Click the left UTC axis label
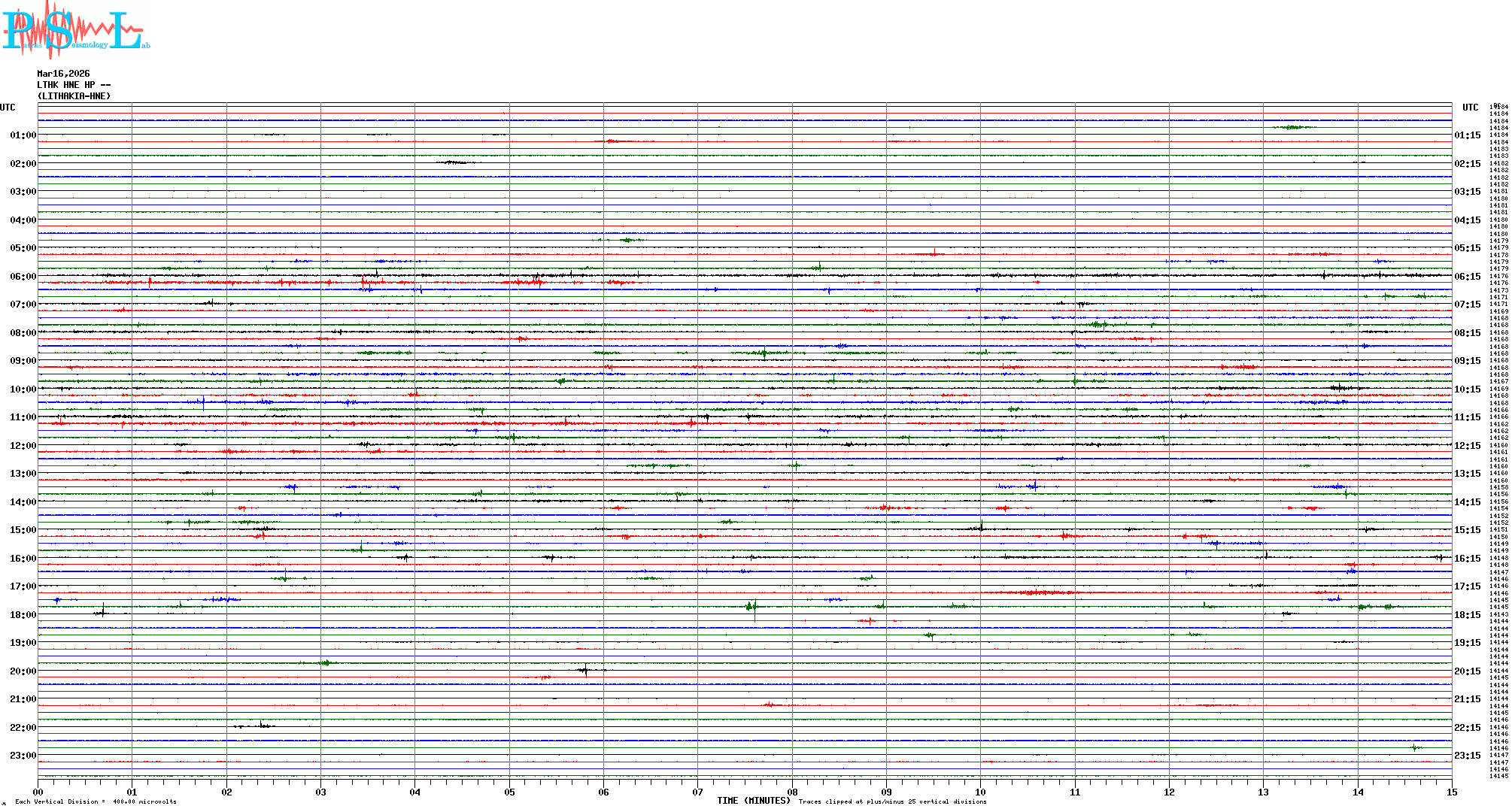 8,108
